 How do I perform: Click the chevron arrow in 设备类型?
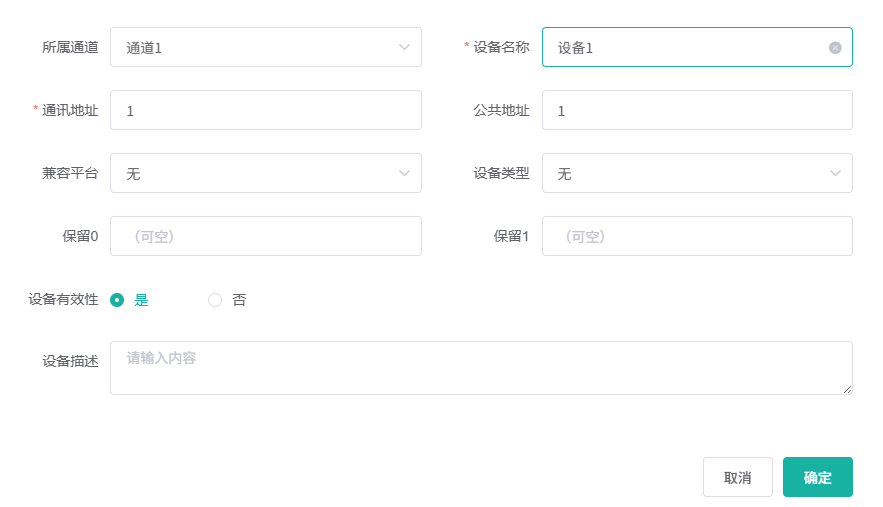coord(835,173)
